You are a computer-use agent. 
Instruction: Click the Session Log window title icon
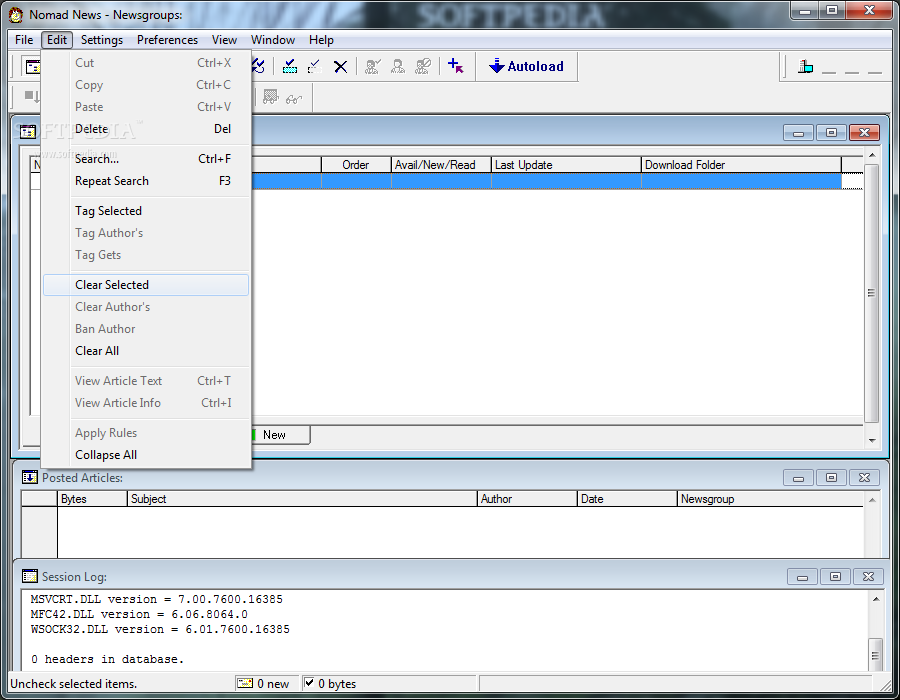click(29, 576)
